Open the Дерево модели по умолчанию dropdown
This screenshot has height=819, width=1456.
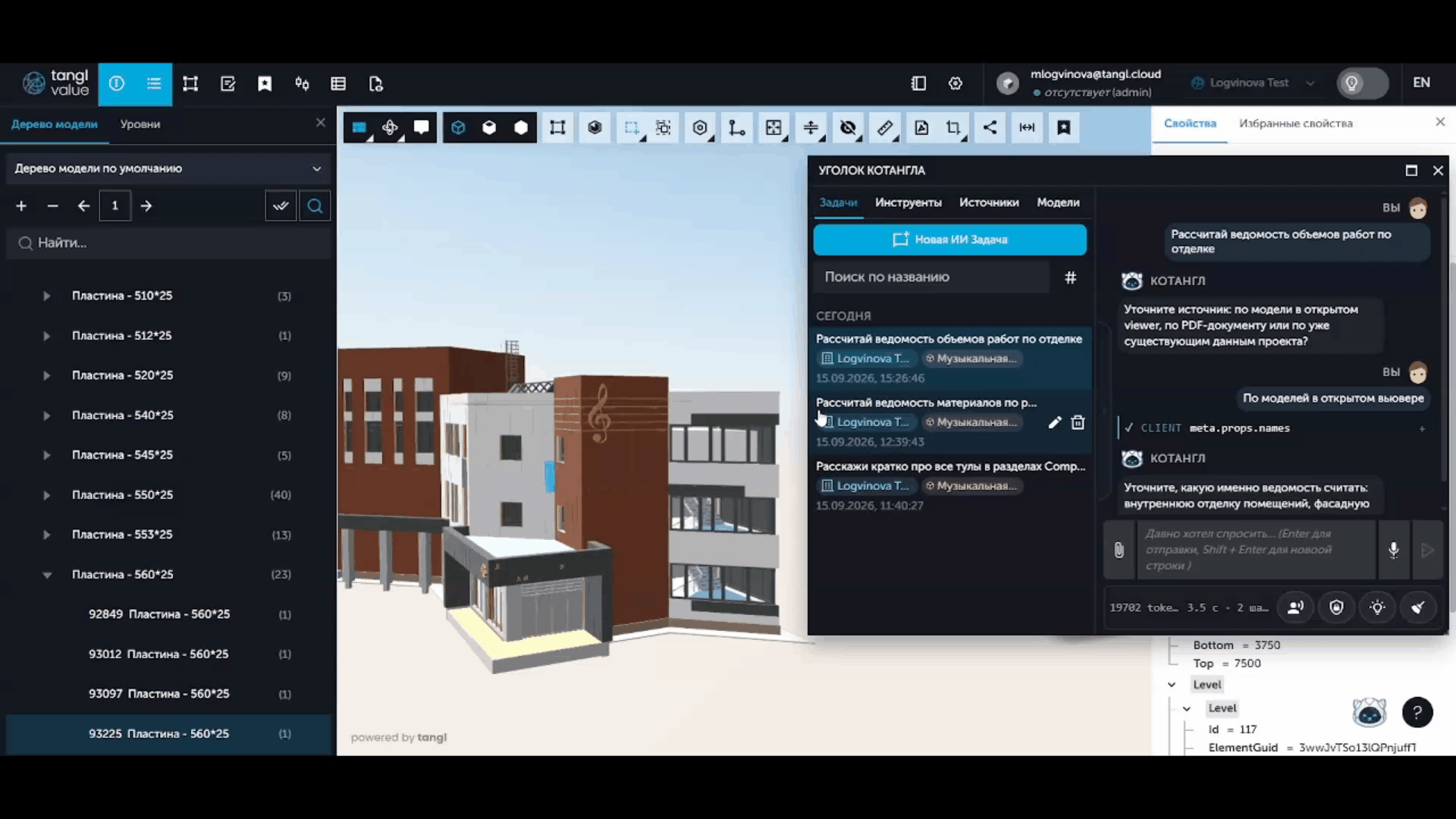(168, 168)
